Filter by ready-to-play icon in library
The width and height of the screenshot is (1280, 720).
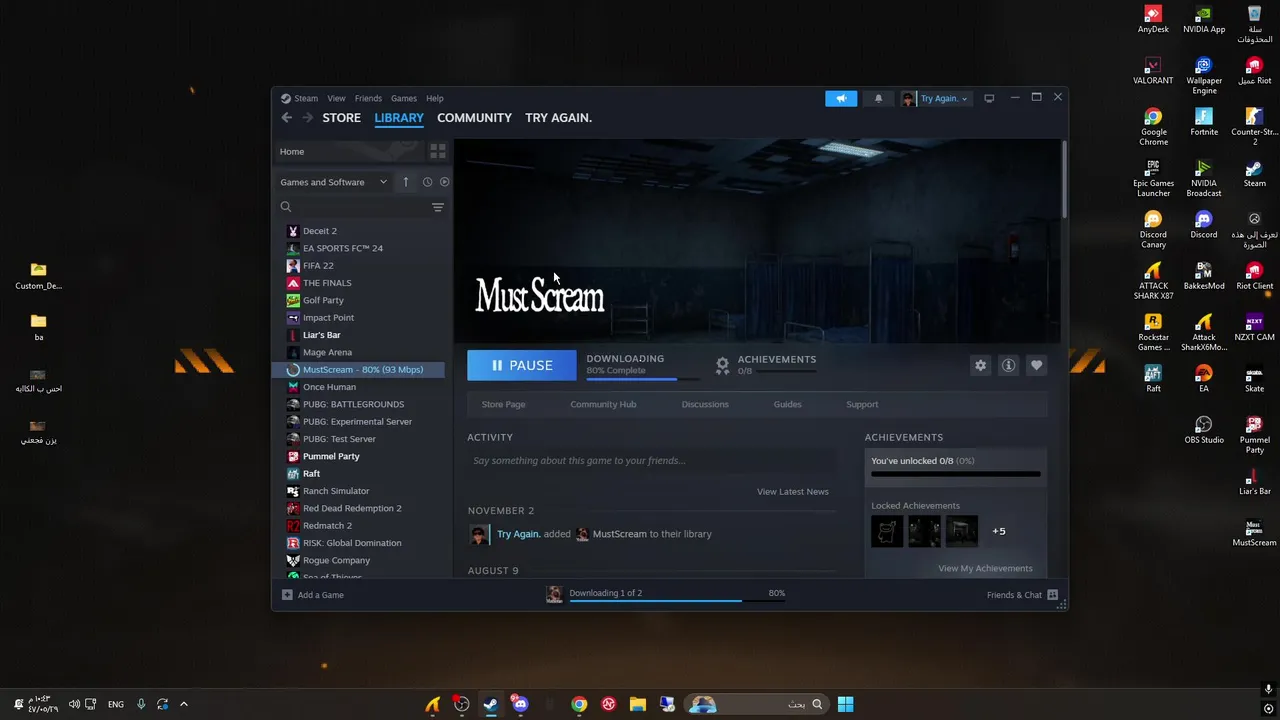[x=445, y=182]
